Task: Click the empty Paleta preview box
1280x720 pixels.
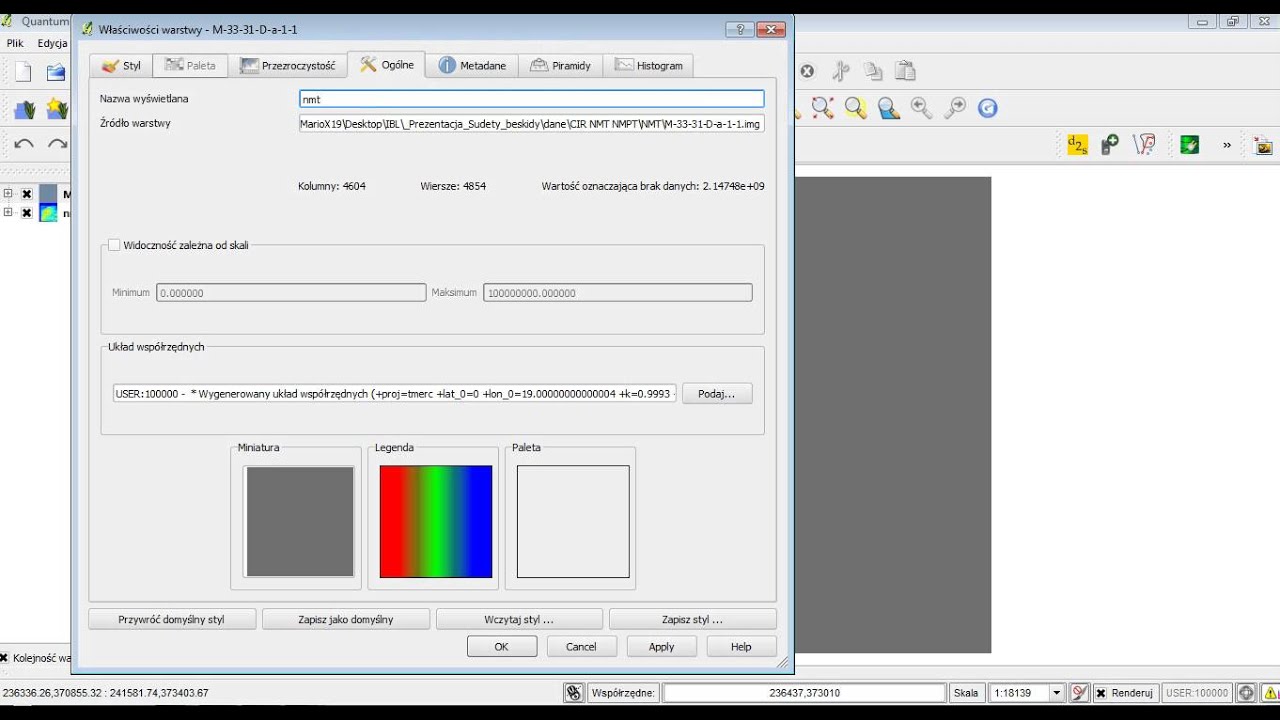Action: (573, 521)
